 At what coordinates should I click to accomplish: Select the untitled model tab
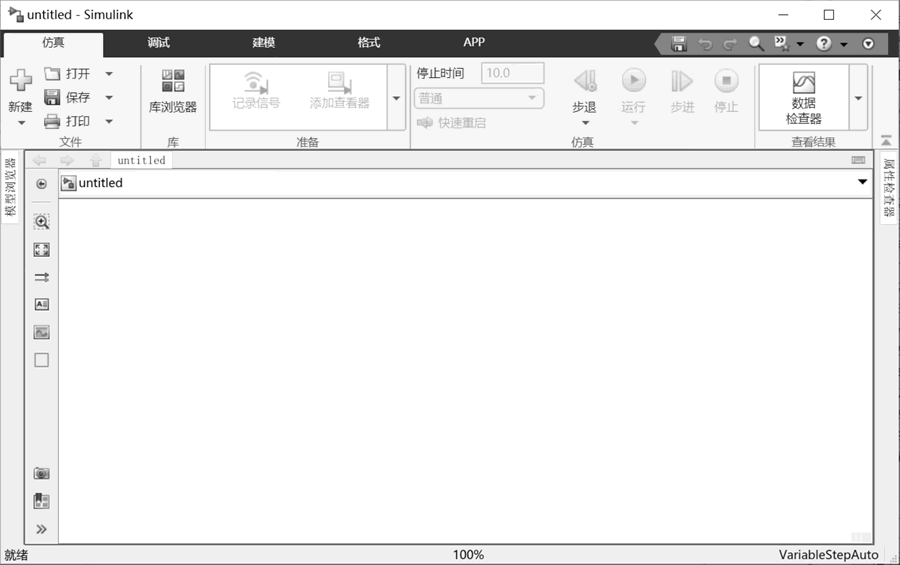pyautogui.click(x=141, y=160)
